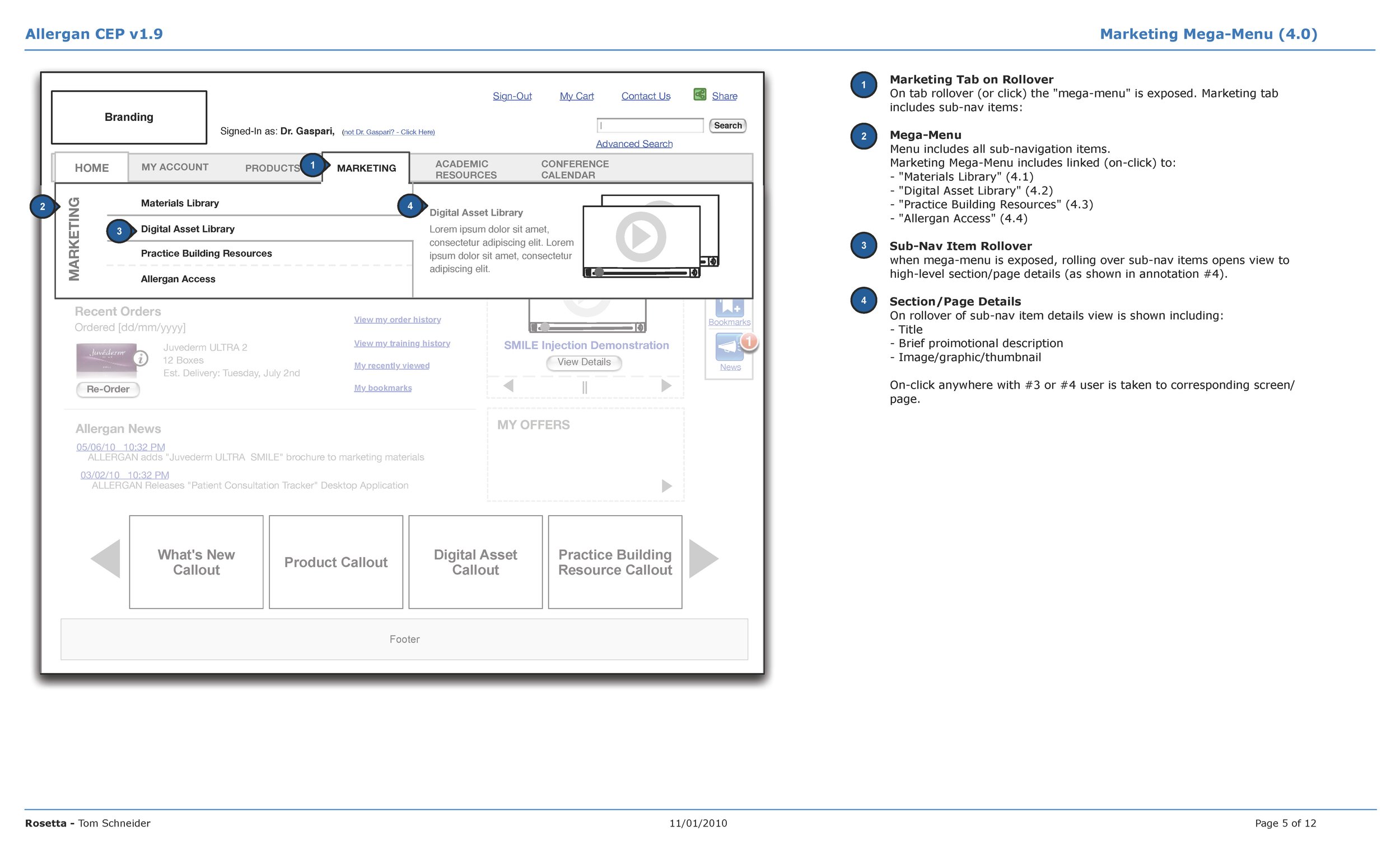The image size is (1400, 850).
Task: Click the Branding logo box
Action: coord(129,117)
